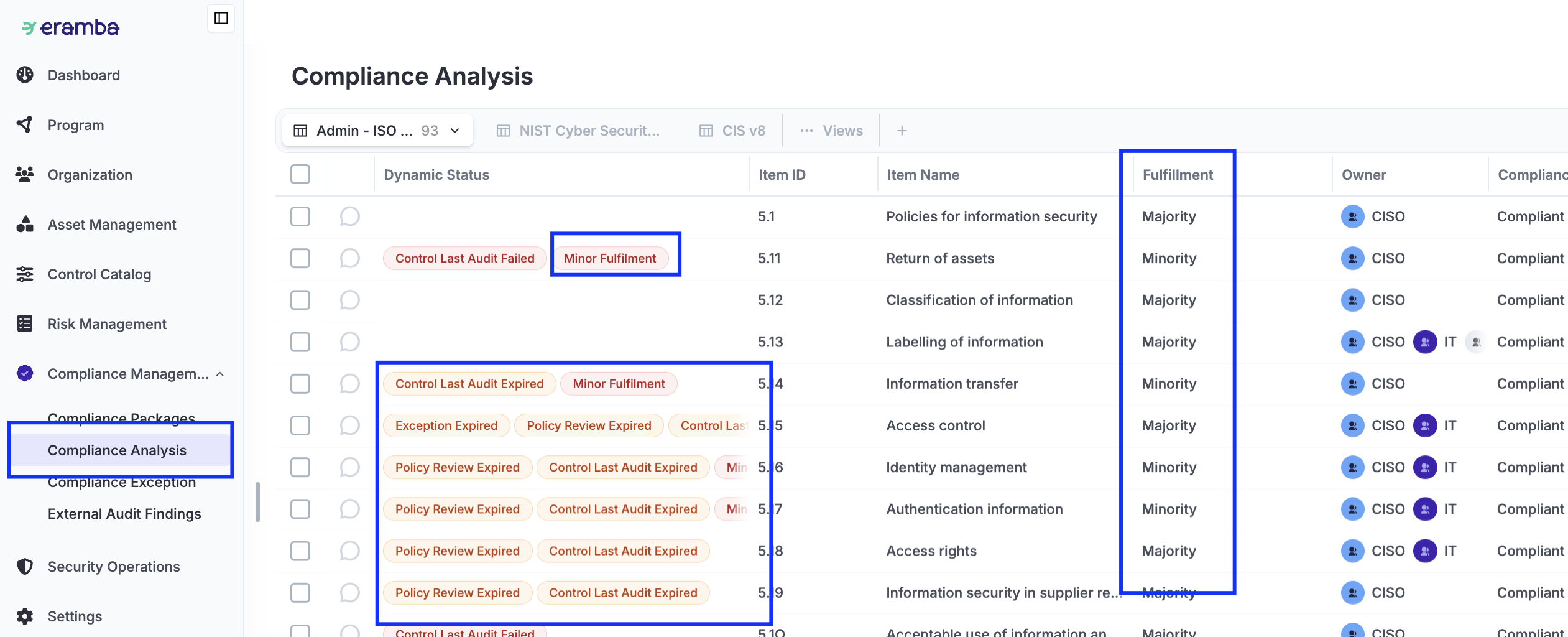Open Dashboard from the sidebar icon
The width and height of the screenshot is (1568, 637).
[x=25, y=75]
